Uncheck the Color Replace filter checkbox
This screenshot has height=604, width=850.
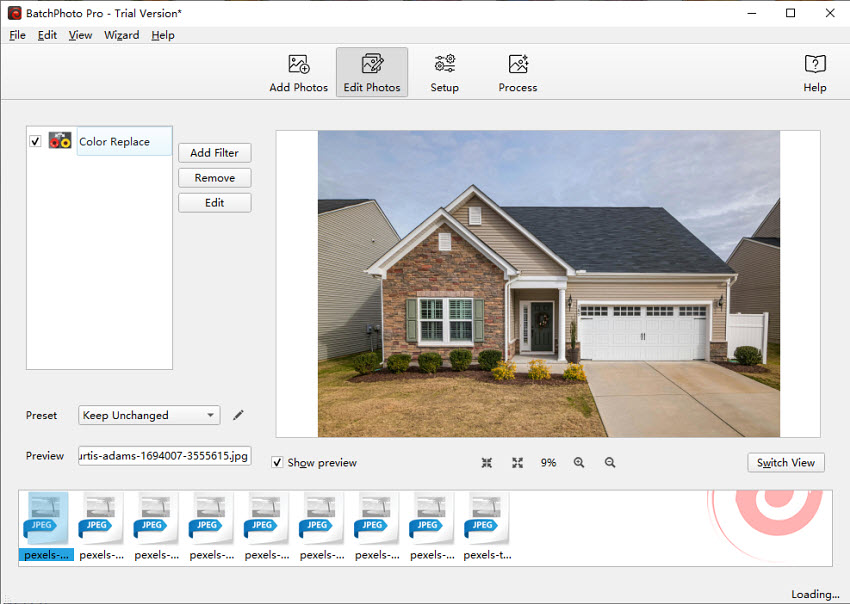coord(37,141)
